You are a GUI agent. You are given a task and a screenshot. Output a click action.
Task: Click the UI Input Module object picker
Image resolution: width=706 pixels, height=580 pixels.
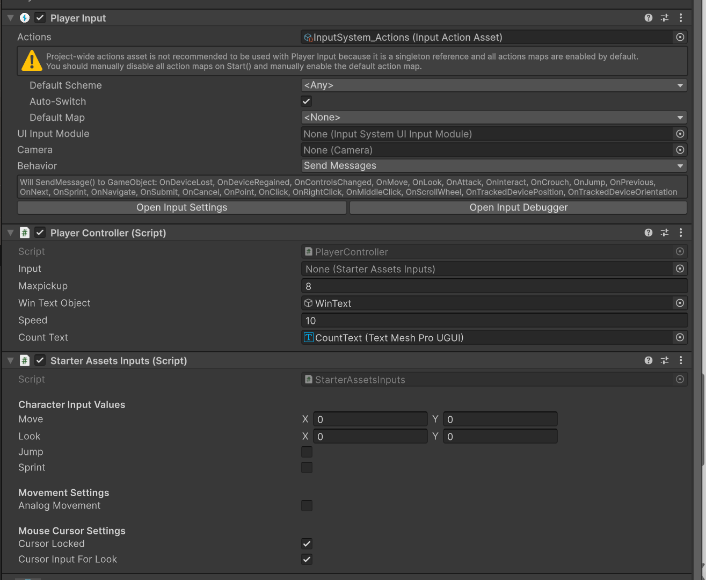680,134
